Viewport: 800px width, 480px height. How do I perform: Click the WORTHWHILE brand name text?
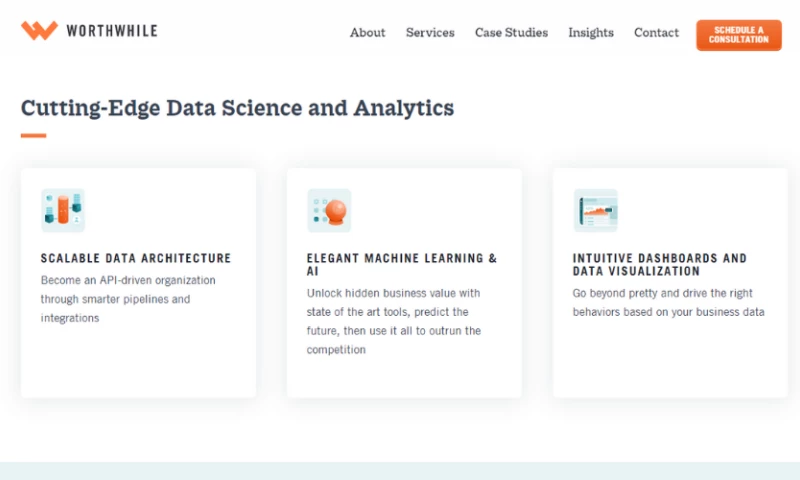(112, 31)
